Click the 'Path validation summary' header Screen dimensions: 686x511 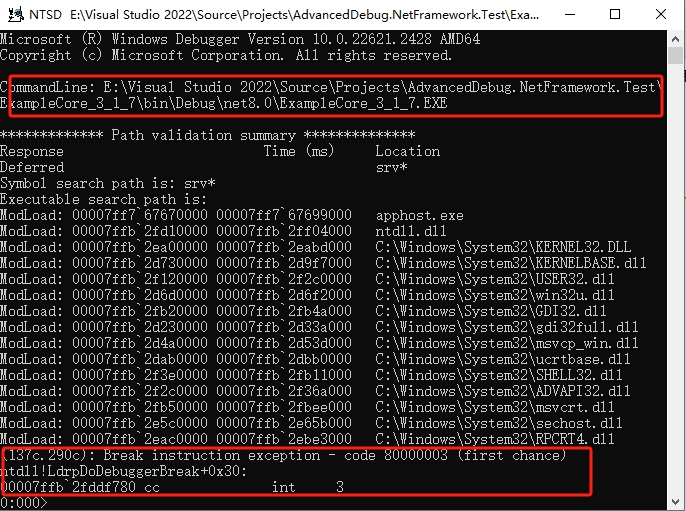(x=207, y=135)
